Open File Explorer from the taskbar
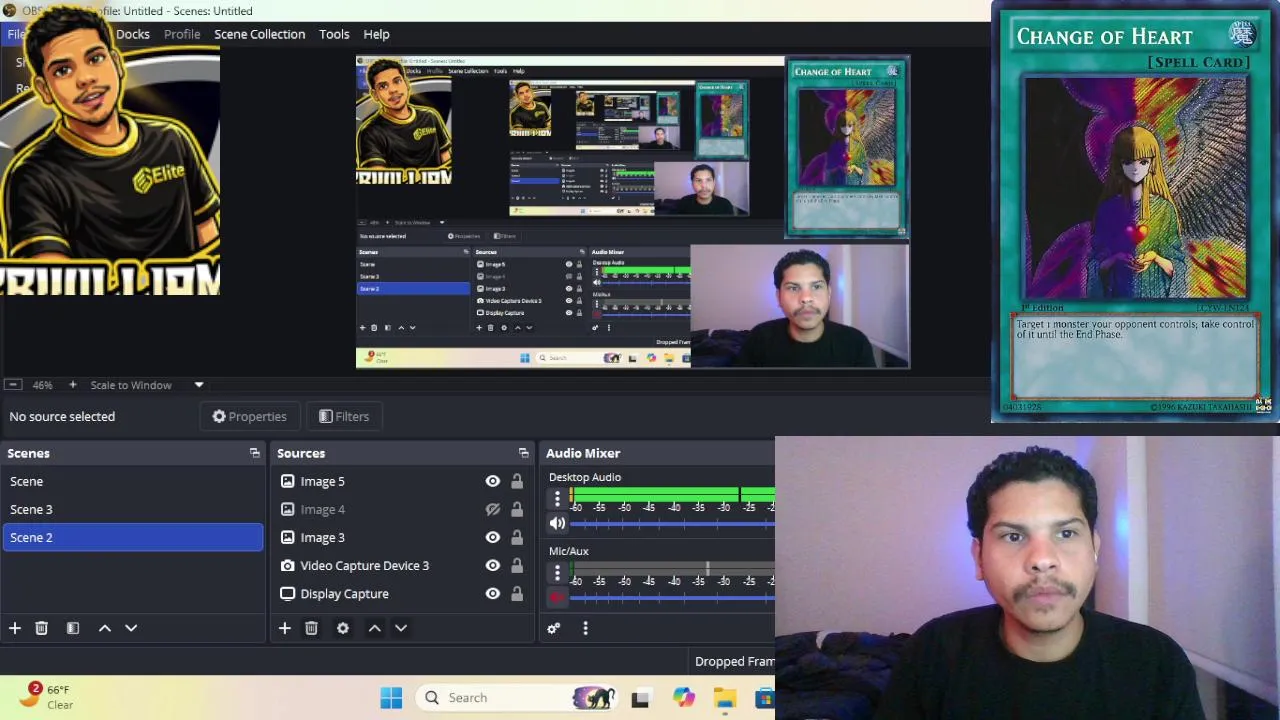Viewport: 1280px width, 720px height. (x=725, y=697)
